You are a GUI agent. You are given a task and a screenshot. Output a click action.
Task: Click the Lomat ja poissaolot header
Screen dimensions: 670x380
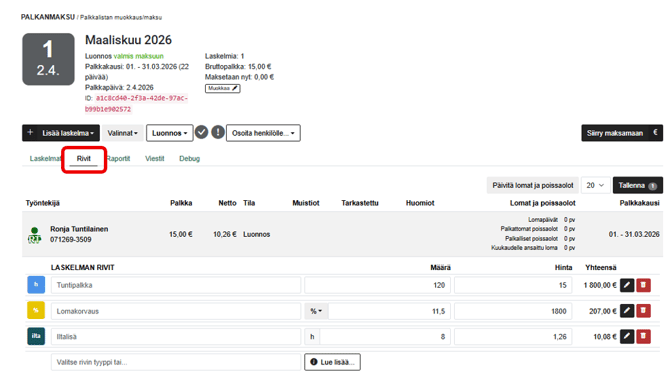tap(543, 203)
